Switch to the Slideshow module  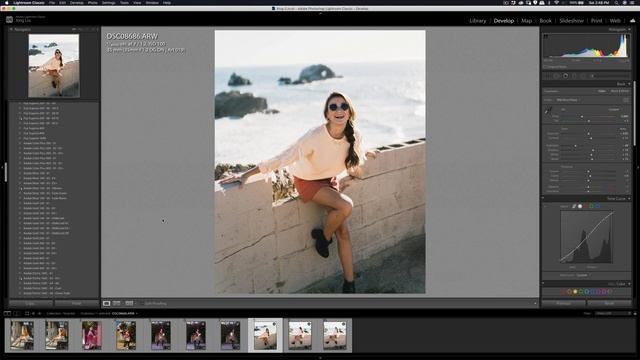[x=571, y=20]
